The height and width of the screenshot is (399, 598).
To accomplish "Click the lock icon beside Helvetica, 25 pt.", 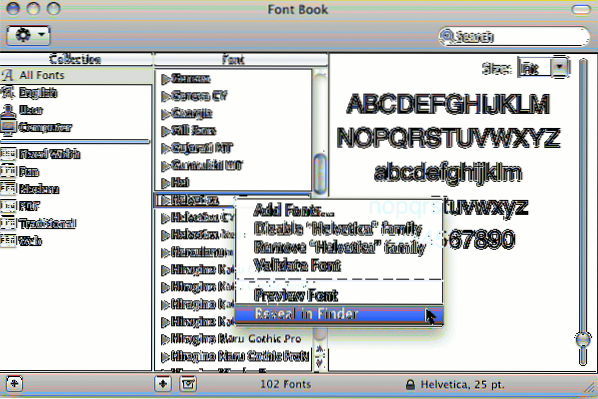I will (410, 385).
